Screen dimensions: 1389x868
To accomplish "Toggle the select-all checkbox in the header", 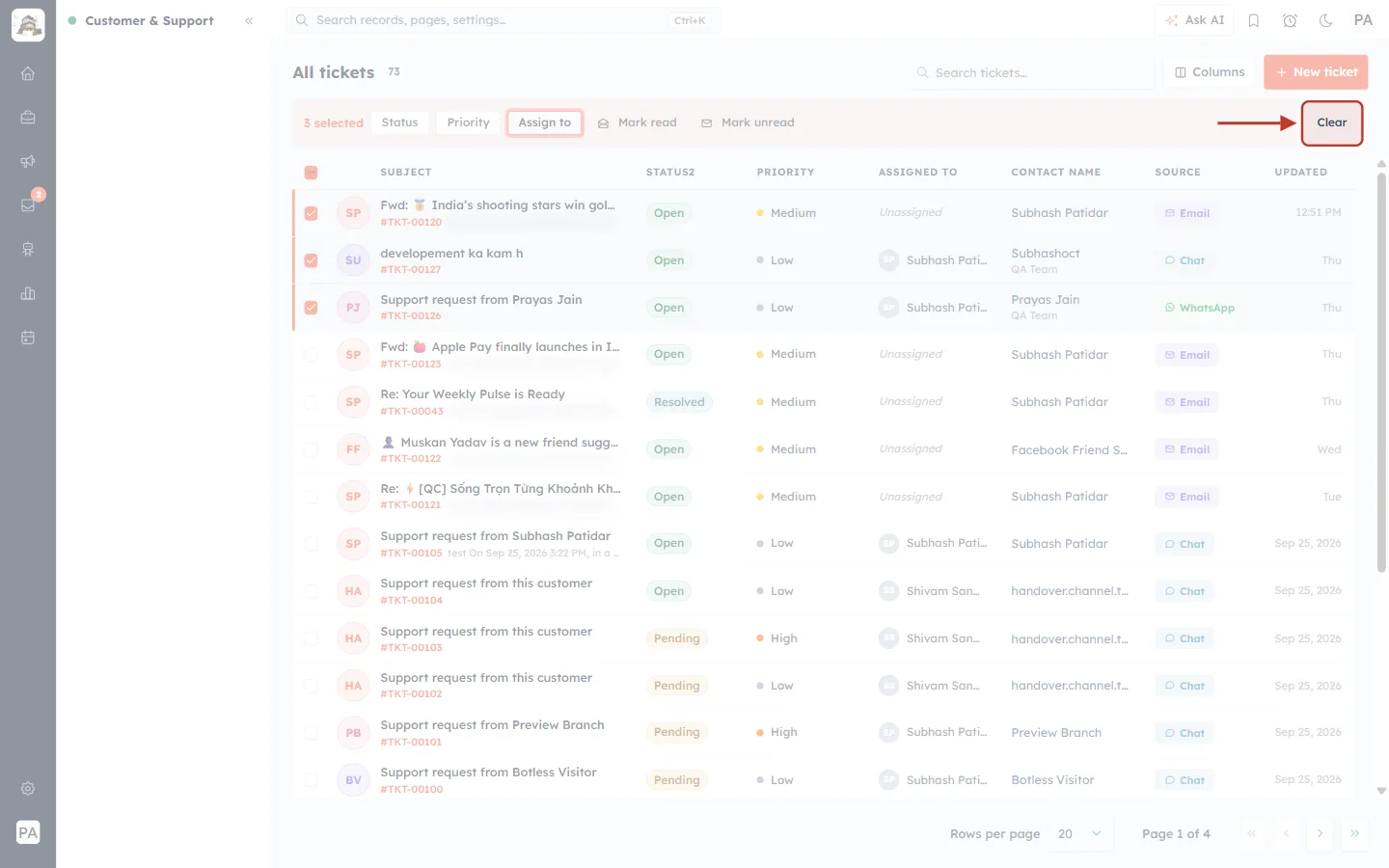I will [311, 173].
